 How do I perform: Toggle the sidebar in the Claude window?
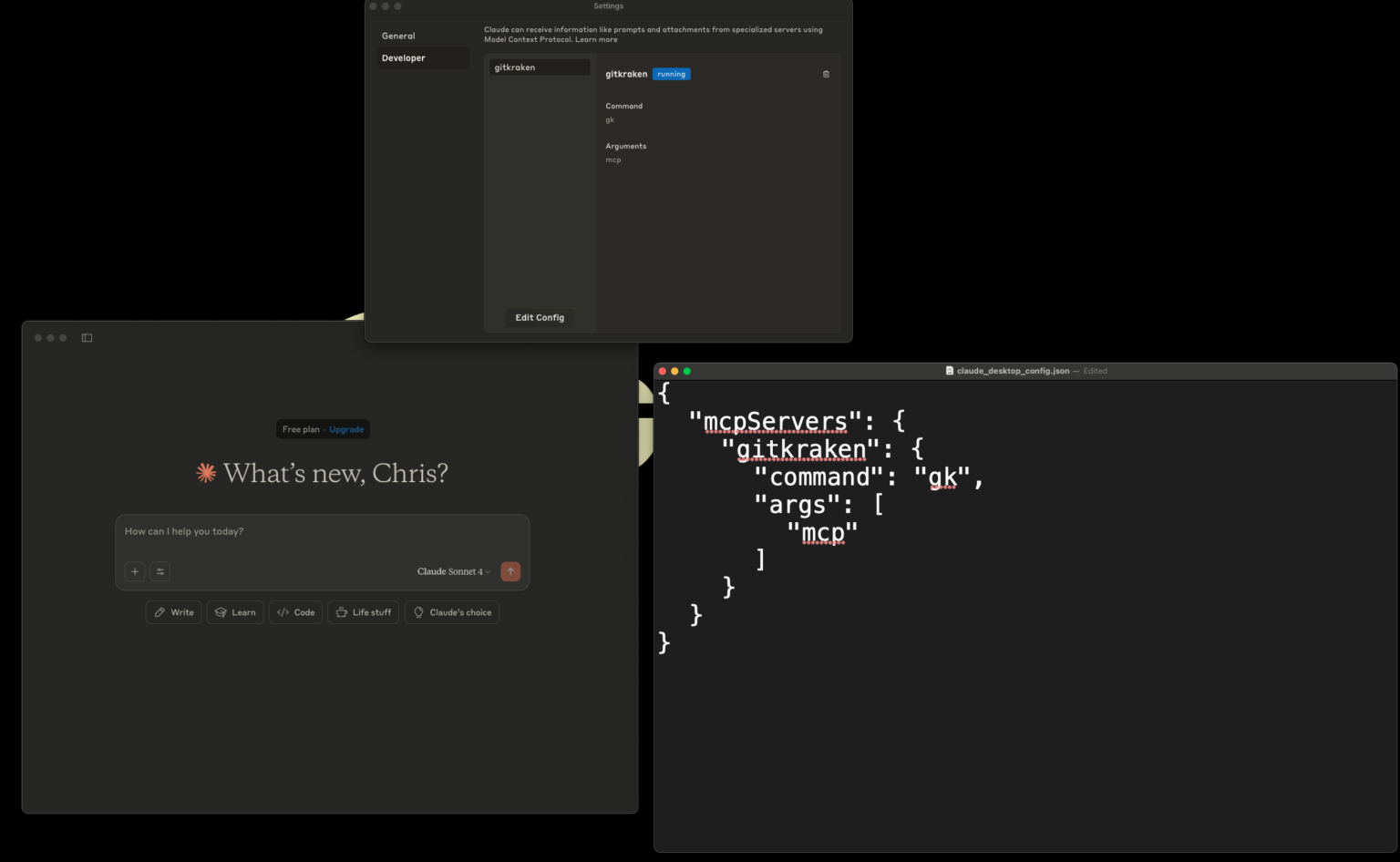coord(87,337)
